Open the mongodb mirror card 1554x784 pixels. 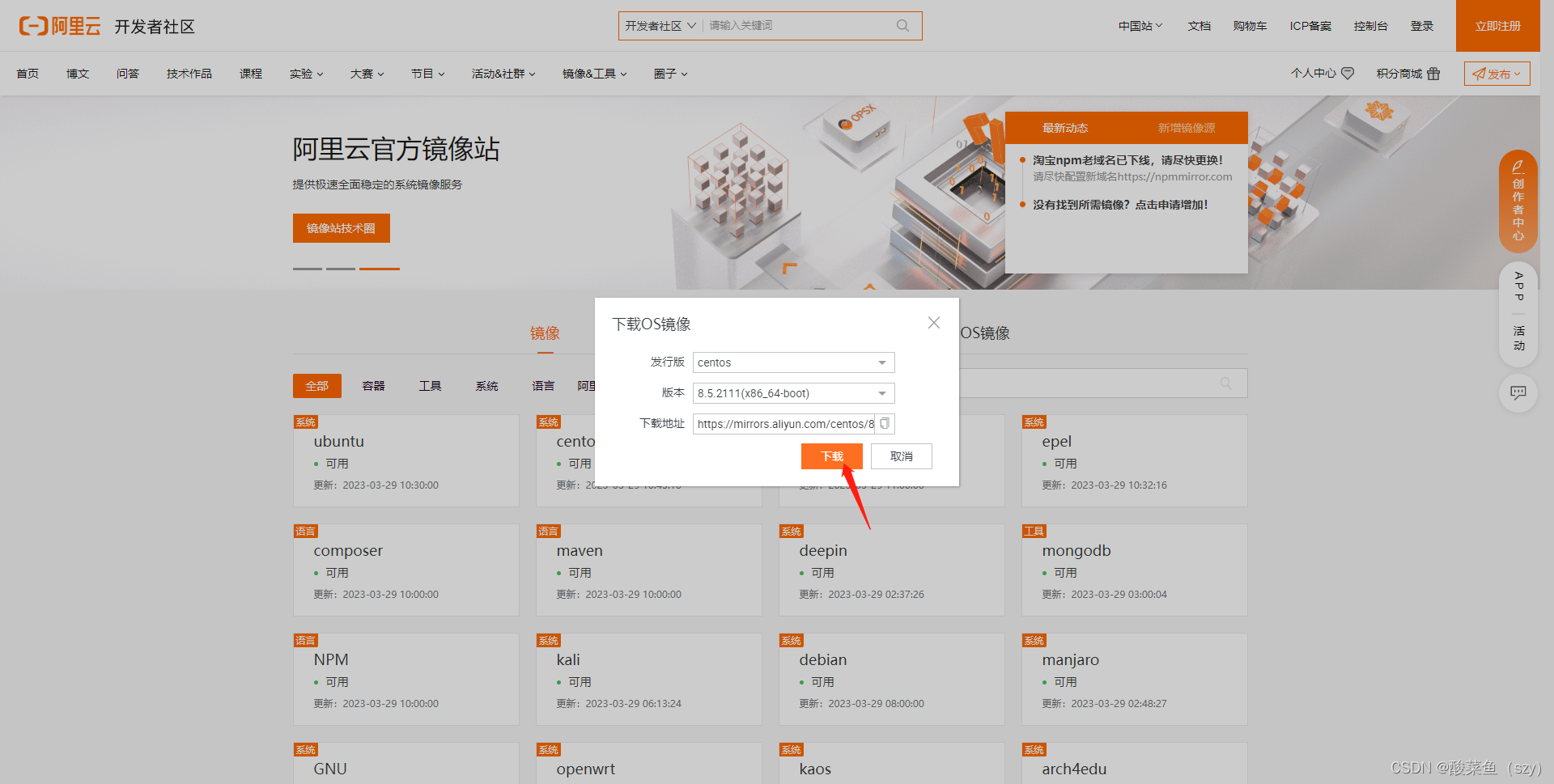1135,570
